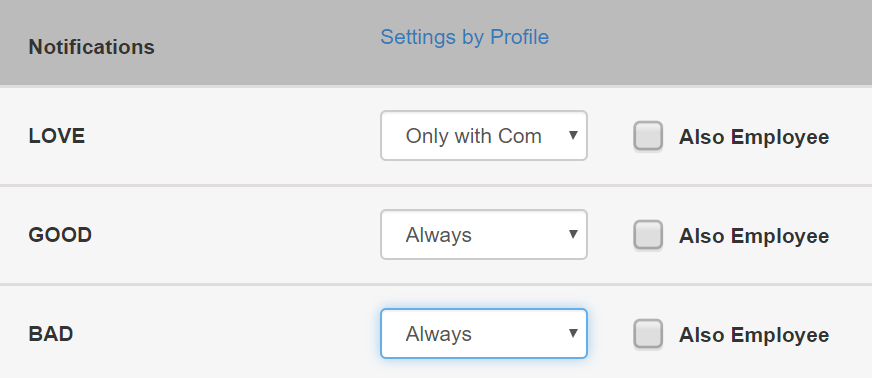Viewport: 872px width, 378px height.
Task: Tick Also Employee checkbox in GOOD row
Action: click(x=648, y=235)
